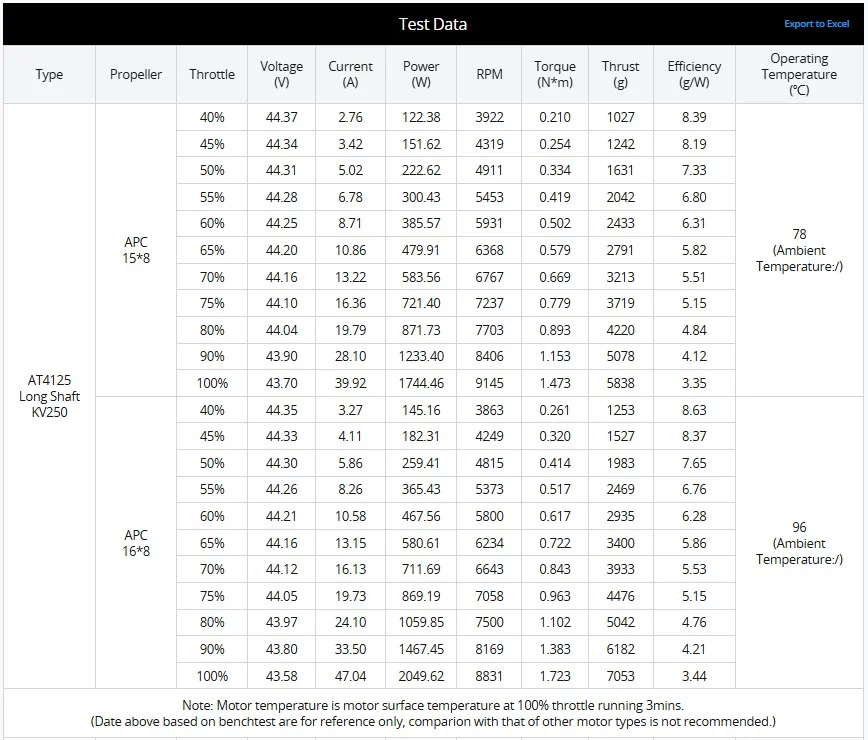The image size is (868, 740).
Task: Click the 7053 thrust value cell
Action: tap(621, 676)
